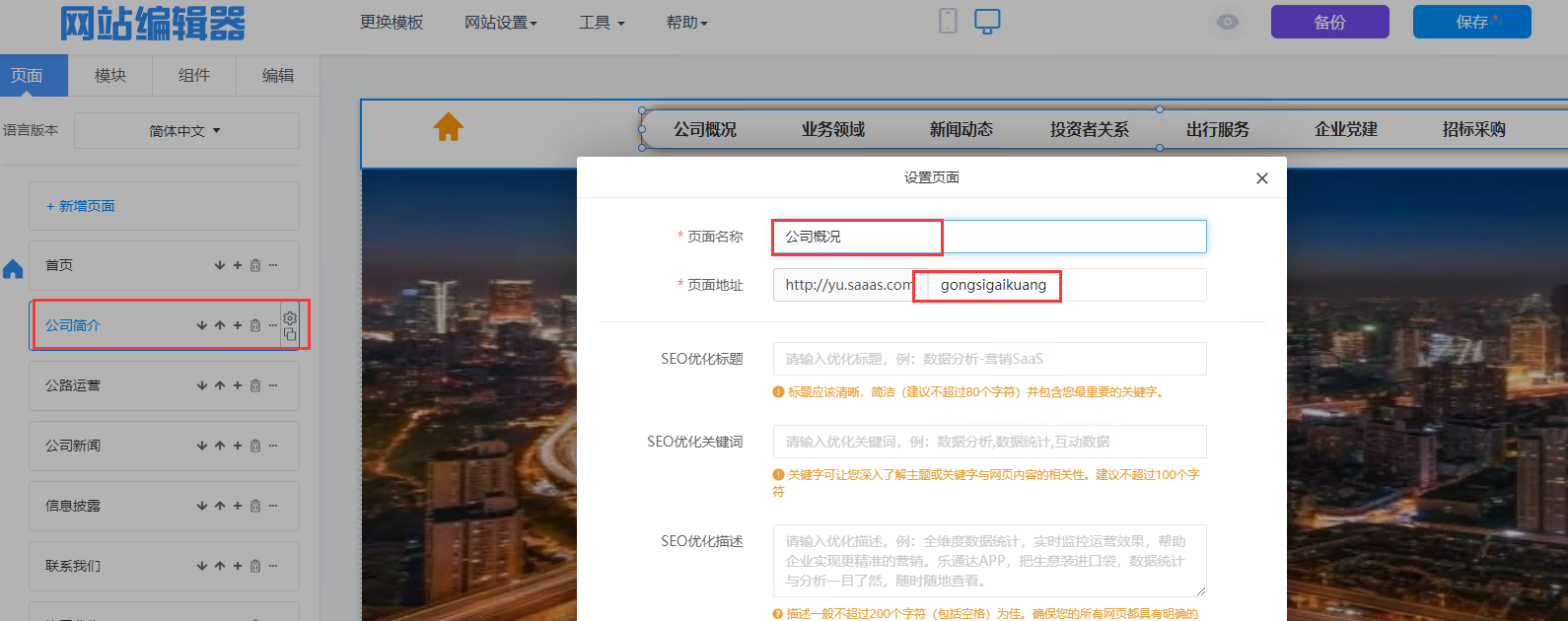
Task: Click the 保存 button
Action: [x=1471, y=22]
